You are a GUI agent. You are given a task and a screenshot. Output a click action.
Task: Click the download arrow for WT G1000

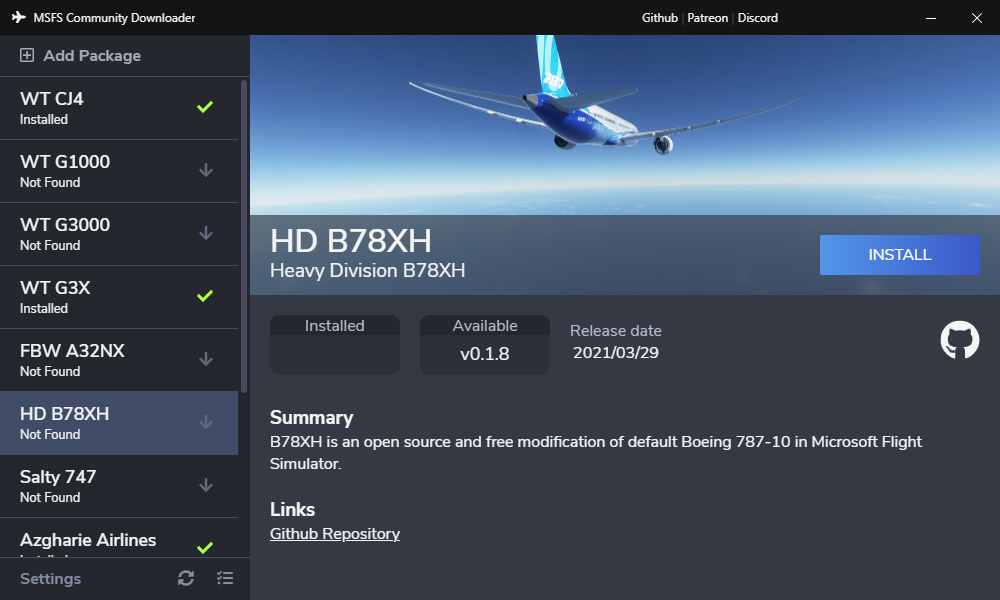pos(205,170)
